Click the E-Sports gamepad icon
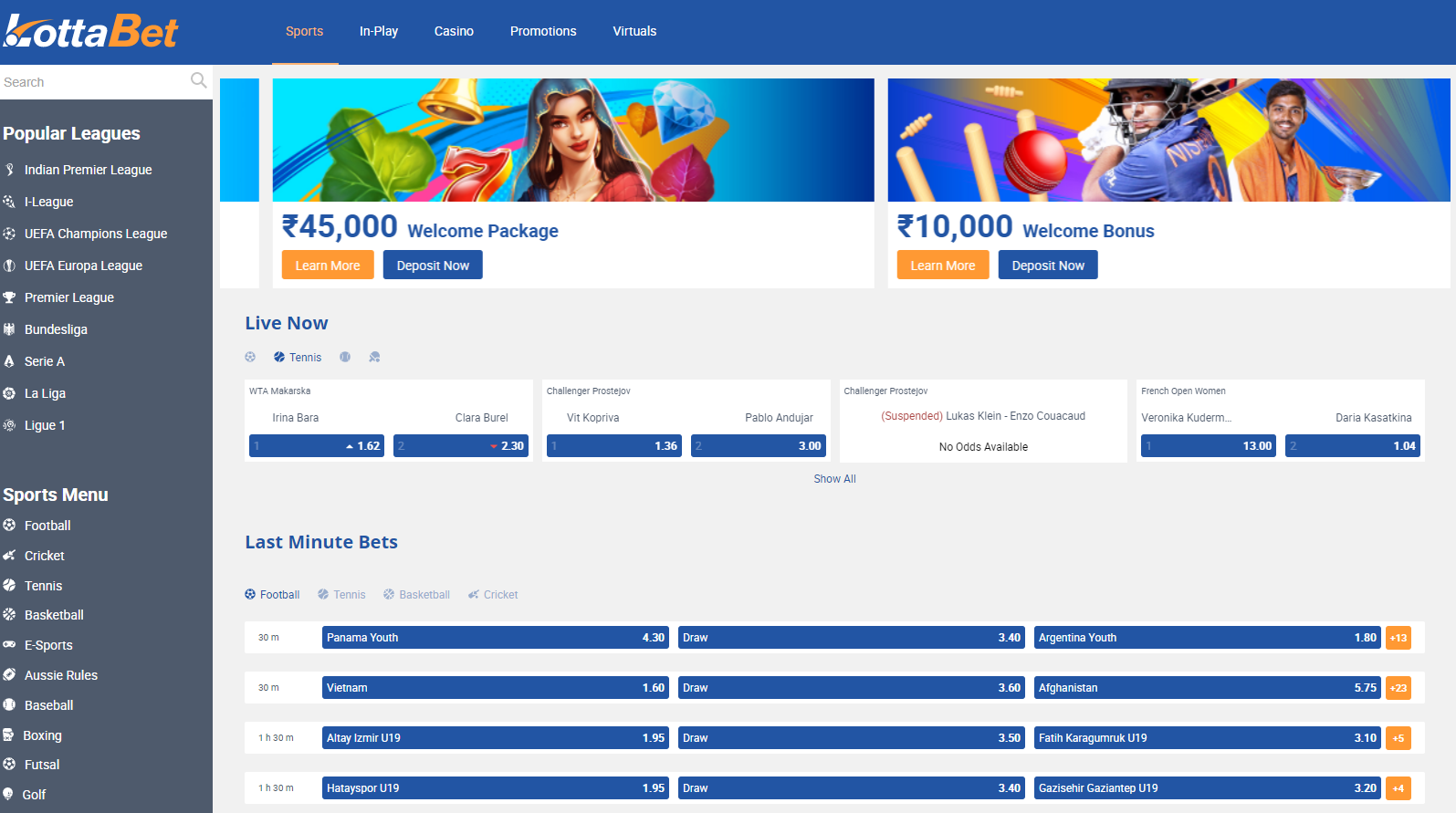 (9, 645)
